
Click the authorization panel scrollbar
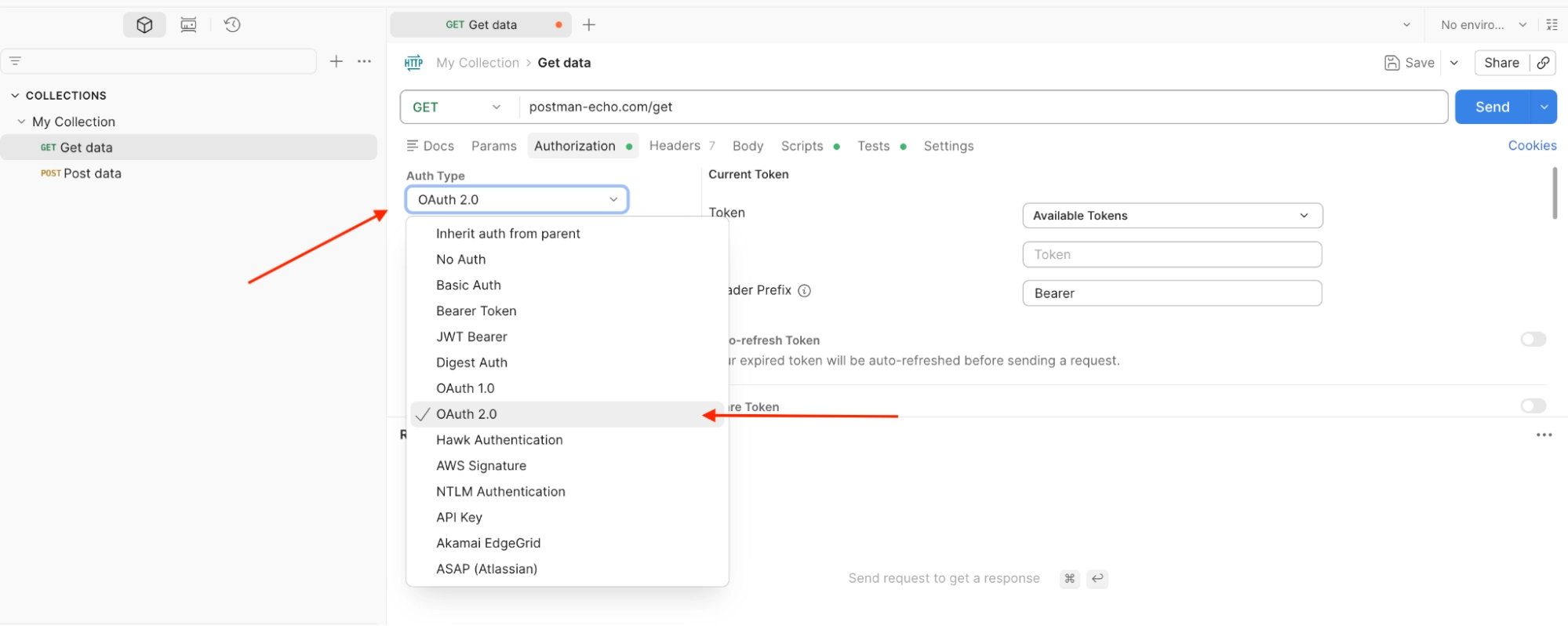click(1555, 193)
